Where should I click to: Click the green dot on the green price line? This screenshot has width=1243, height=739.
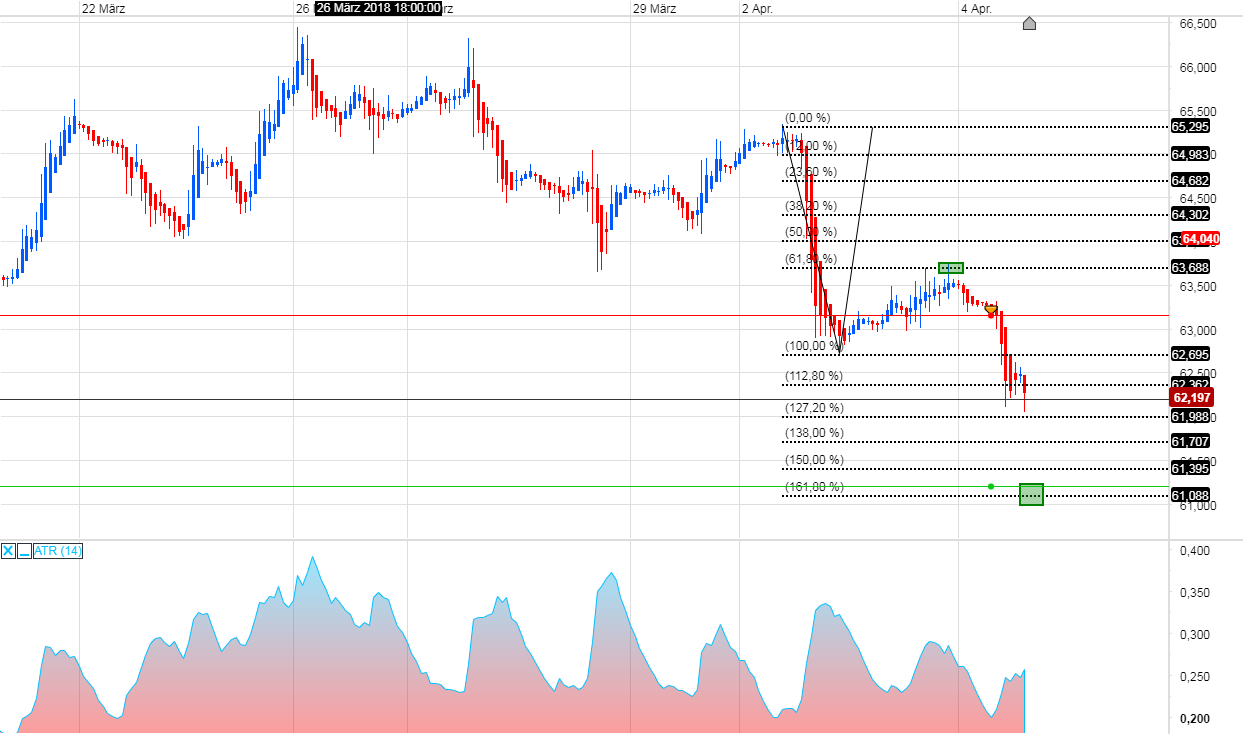click(x=990, y=486)
